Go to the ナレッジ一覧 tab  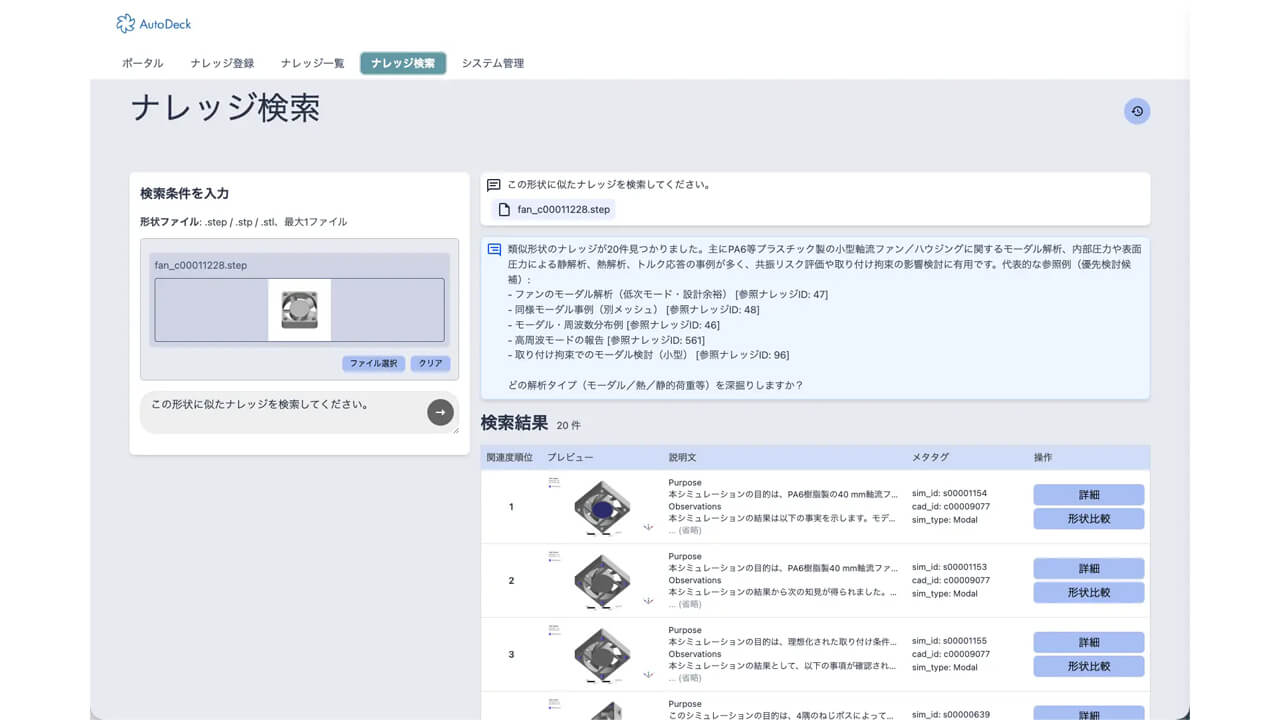312,63
